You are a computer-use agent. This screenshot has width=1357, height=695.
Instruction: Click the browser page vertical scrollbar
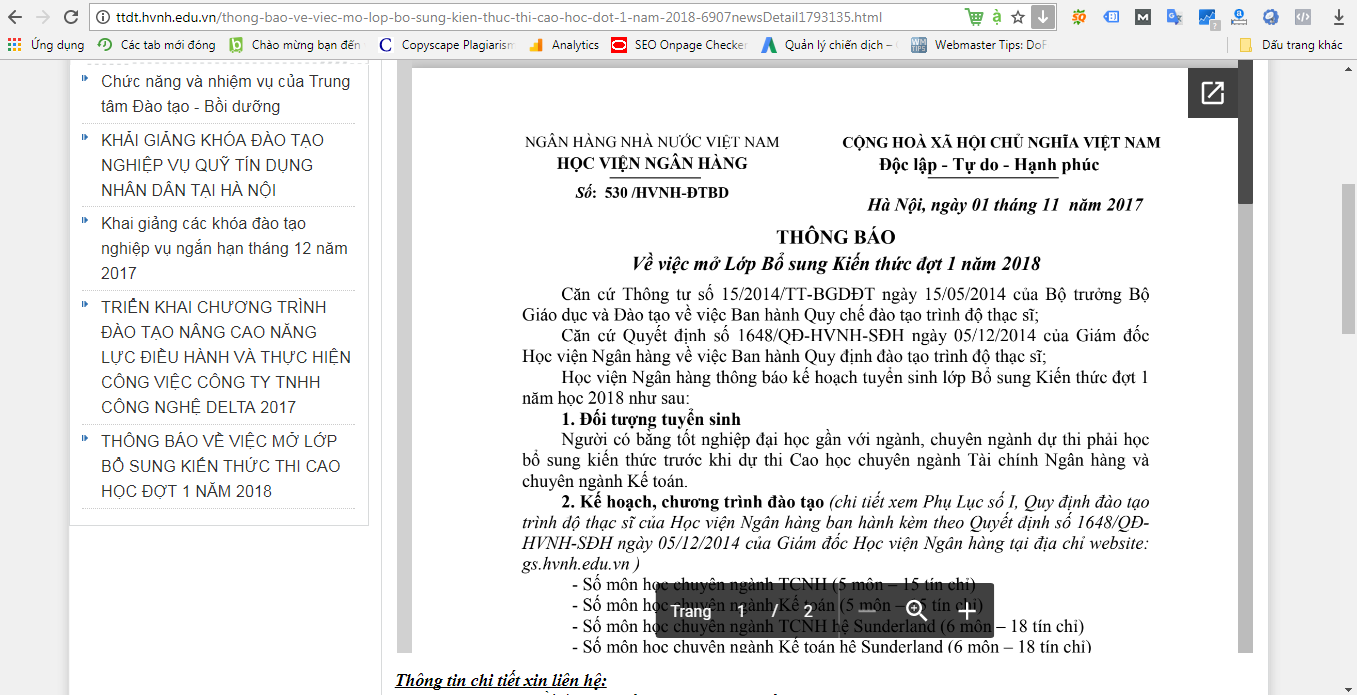1348,260
